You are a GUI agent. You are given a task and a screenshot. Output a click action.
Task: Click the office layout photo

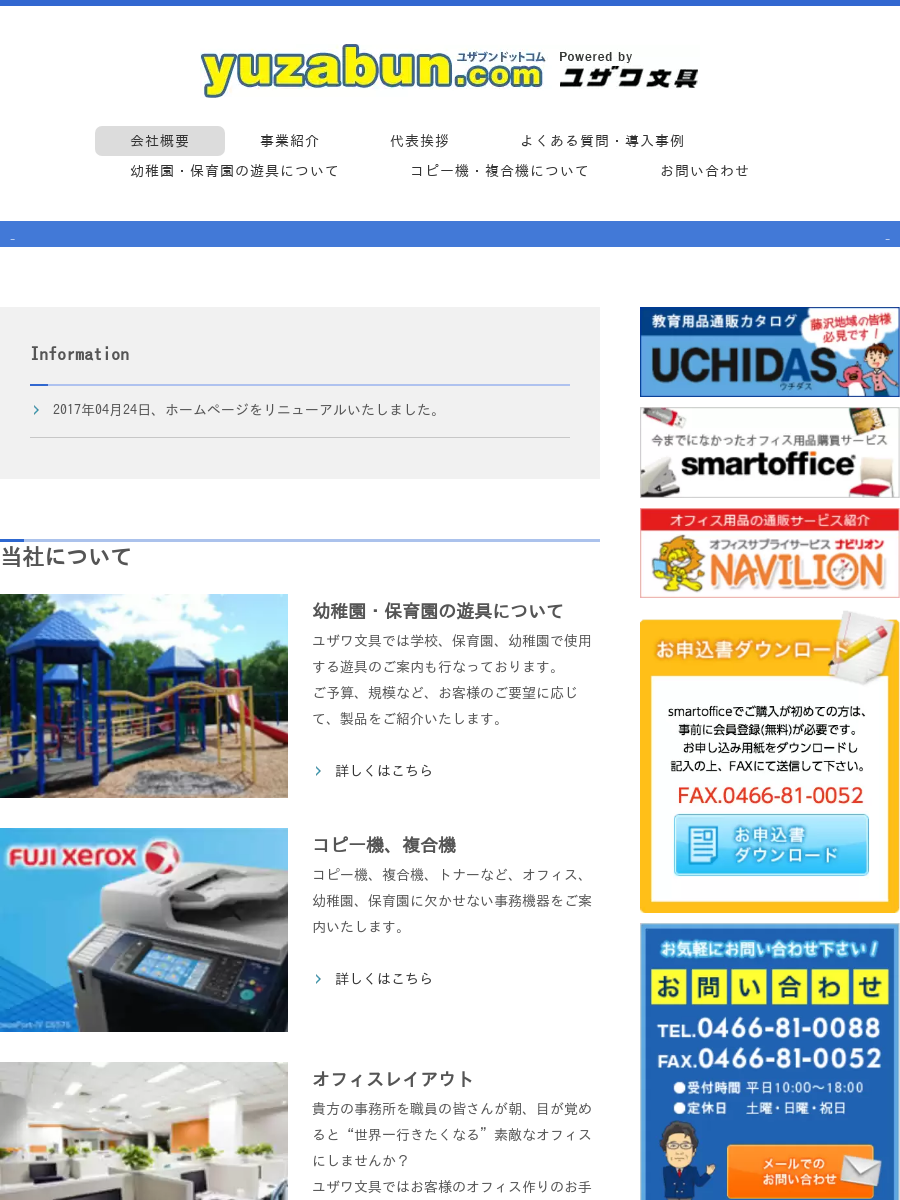tap(144, 1131)
